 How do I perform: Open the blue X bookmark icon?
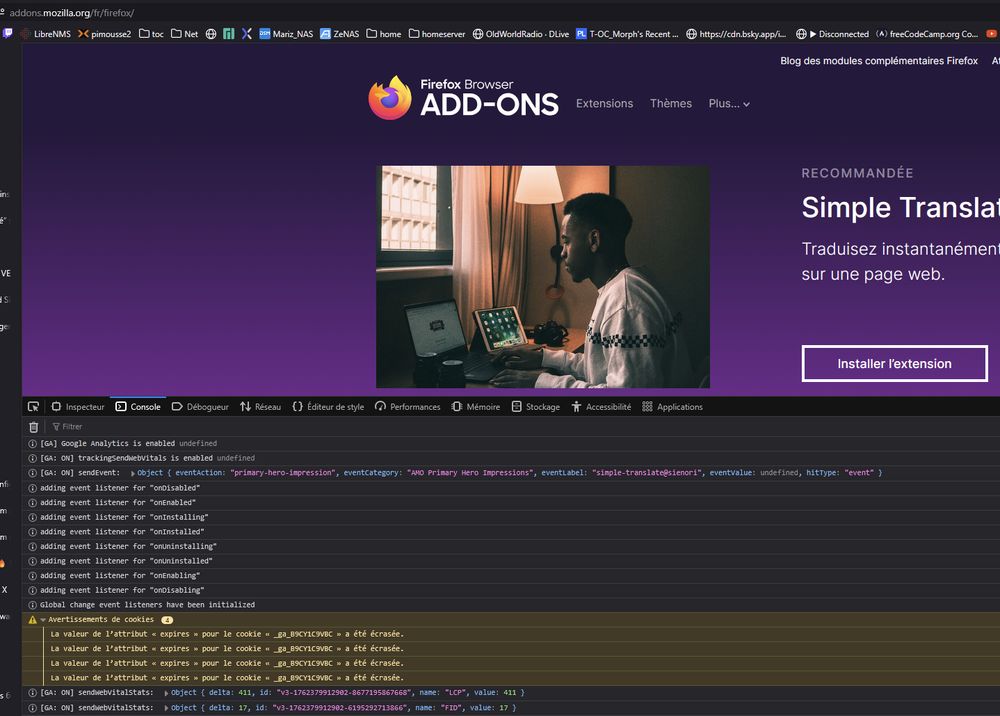pyautogui.click(x=247, y=34)
